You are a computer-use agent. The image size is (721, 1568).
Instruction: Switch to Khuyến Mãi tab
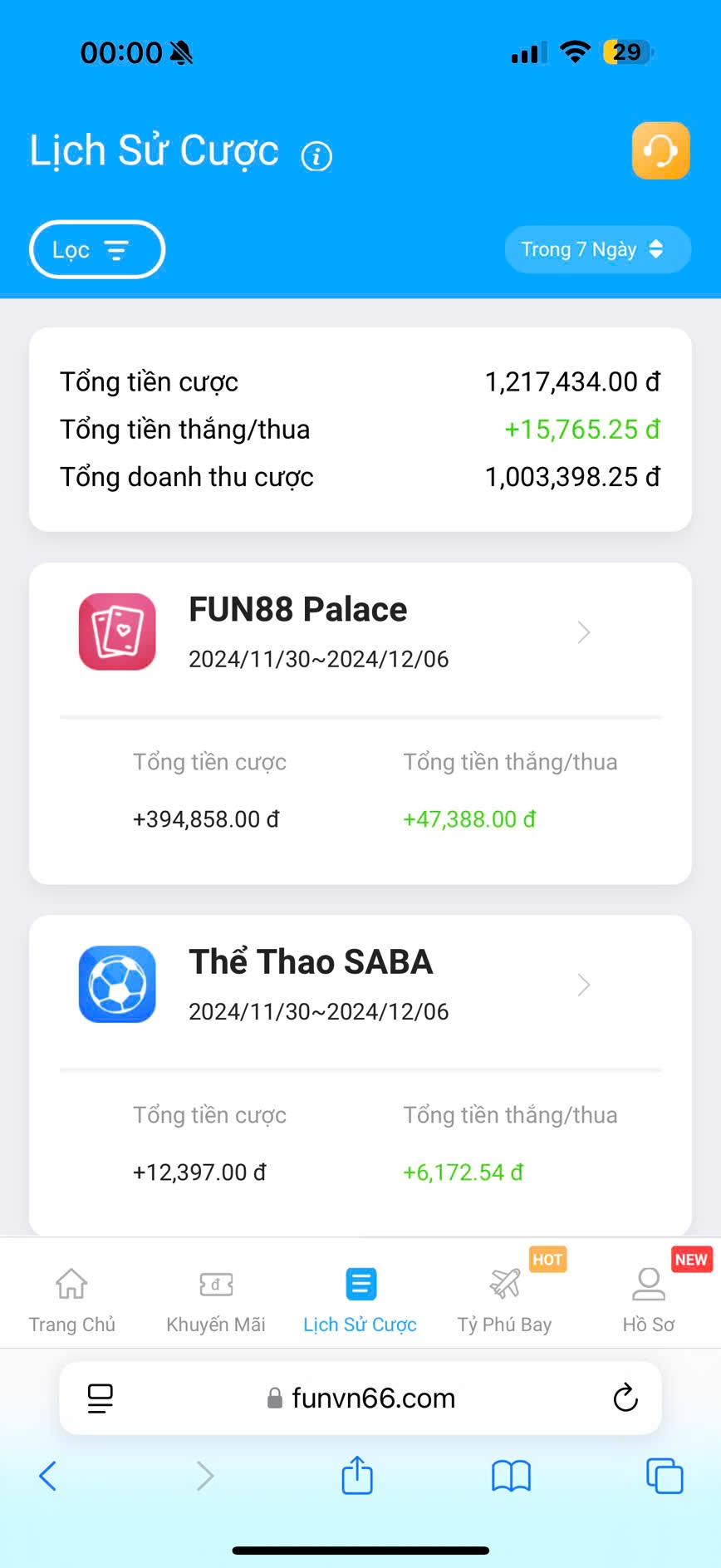(x=216, y=1297)
